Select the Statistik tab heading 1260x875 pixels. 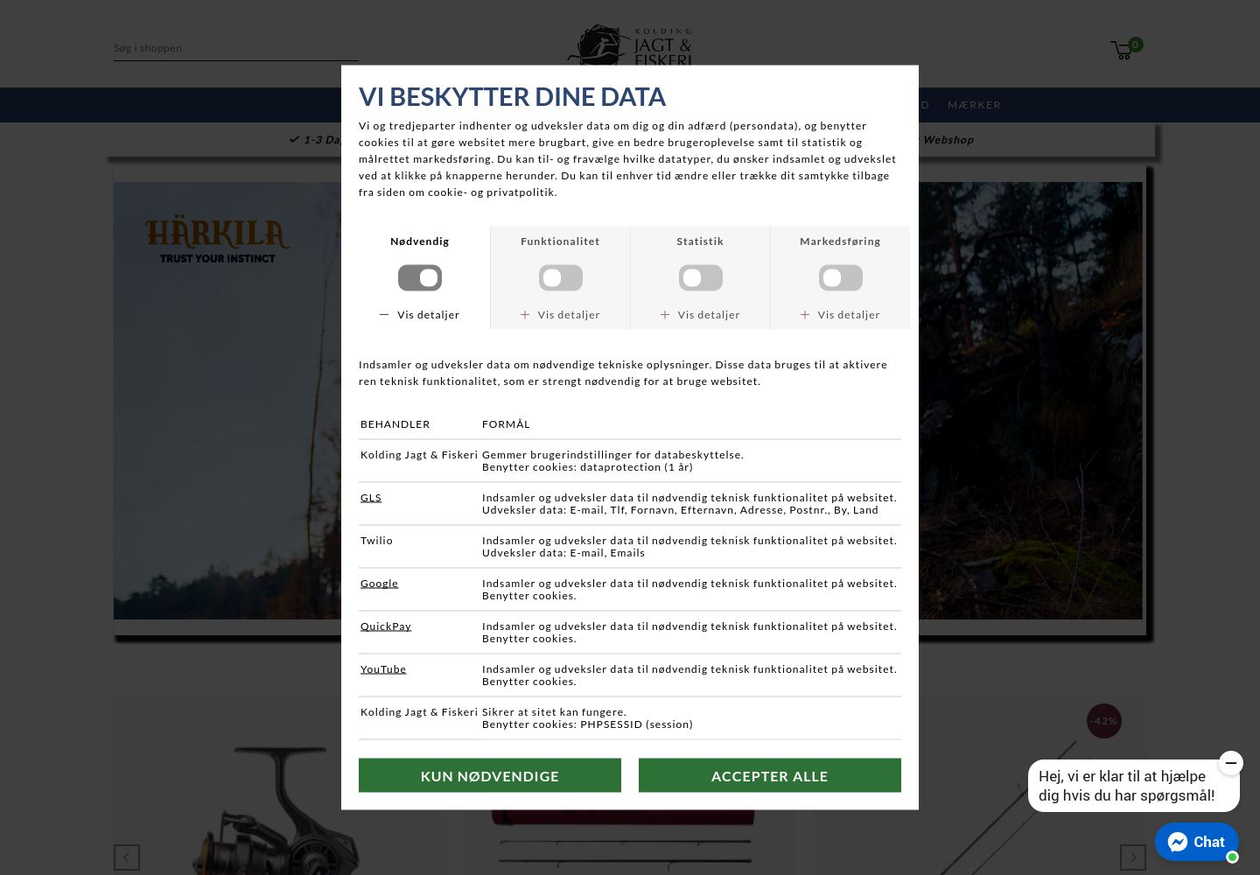(x=700, y=241)
